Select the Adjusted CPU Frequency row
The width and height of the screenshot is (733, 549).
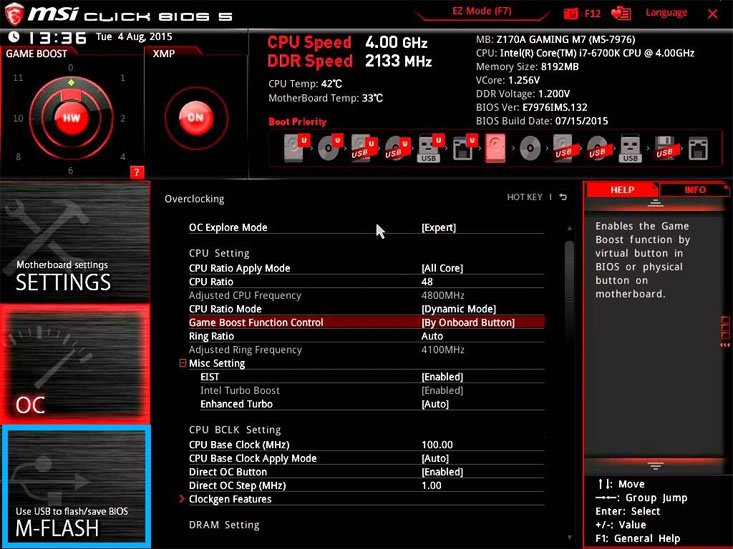[366, 296]
